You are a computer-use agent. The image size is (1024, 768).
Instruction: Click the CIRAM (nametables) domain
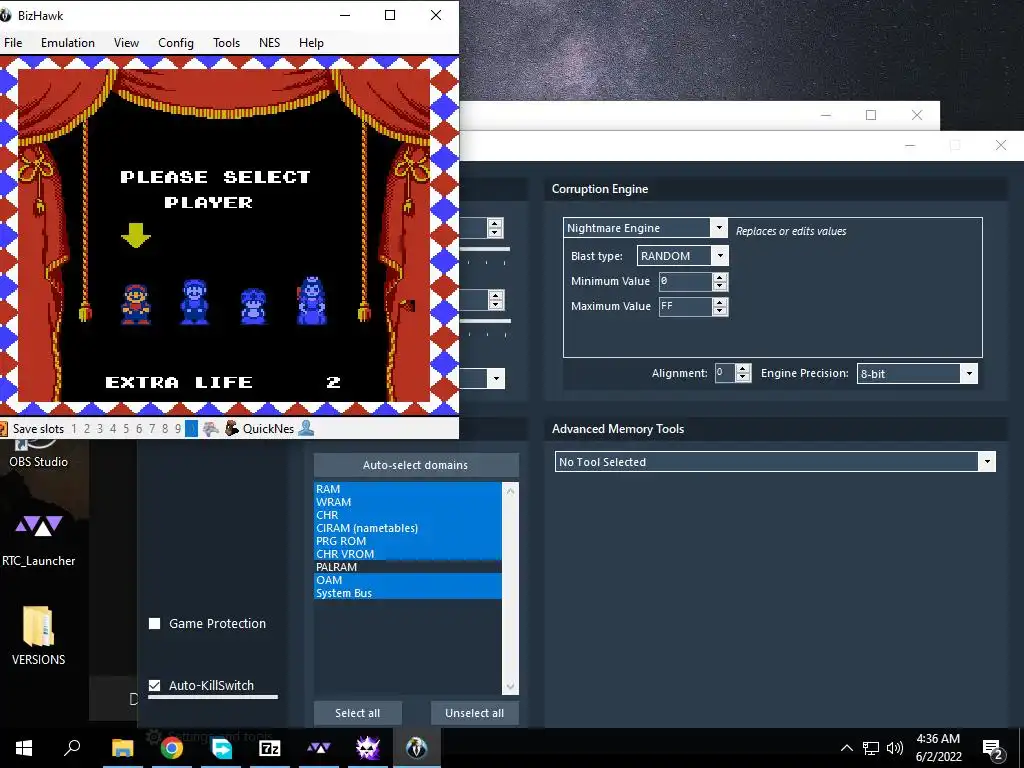(408, 528)
